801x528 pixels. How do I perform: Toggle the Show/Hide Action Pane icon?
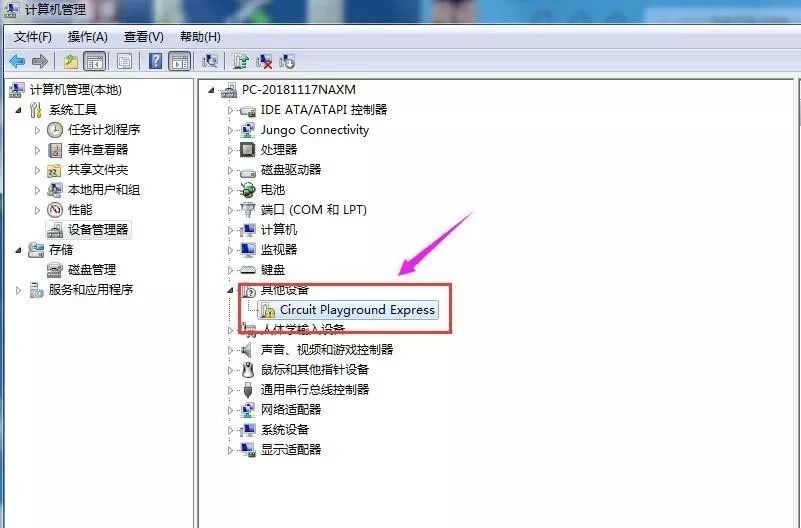[180, 62]
